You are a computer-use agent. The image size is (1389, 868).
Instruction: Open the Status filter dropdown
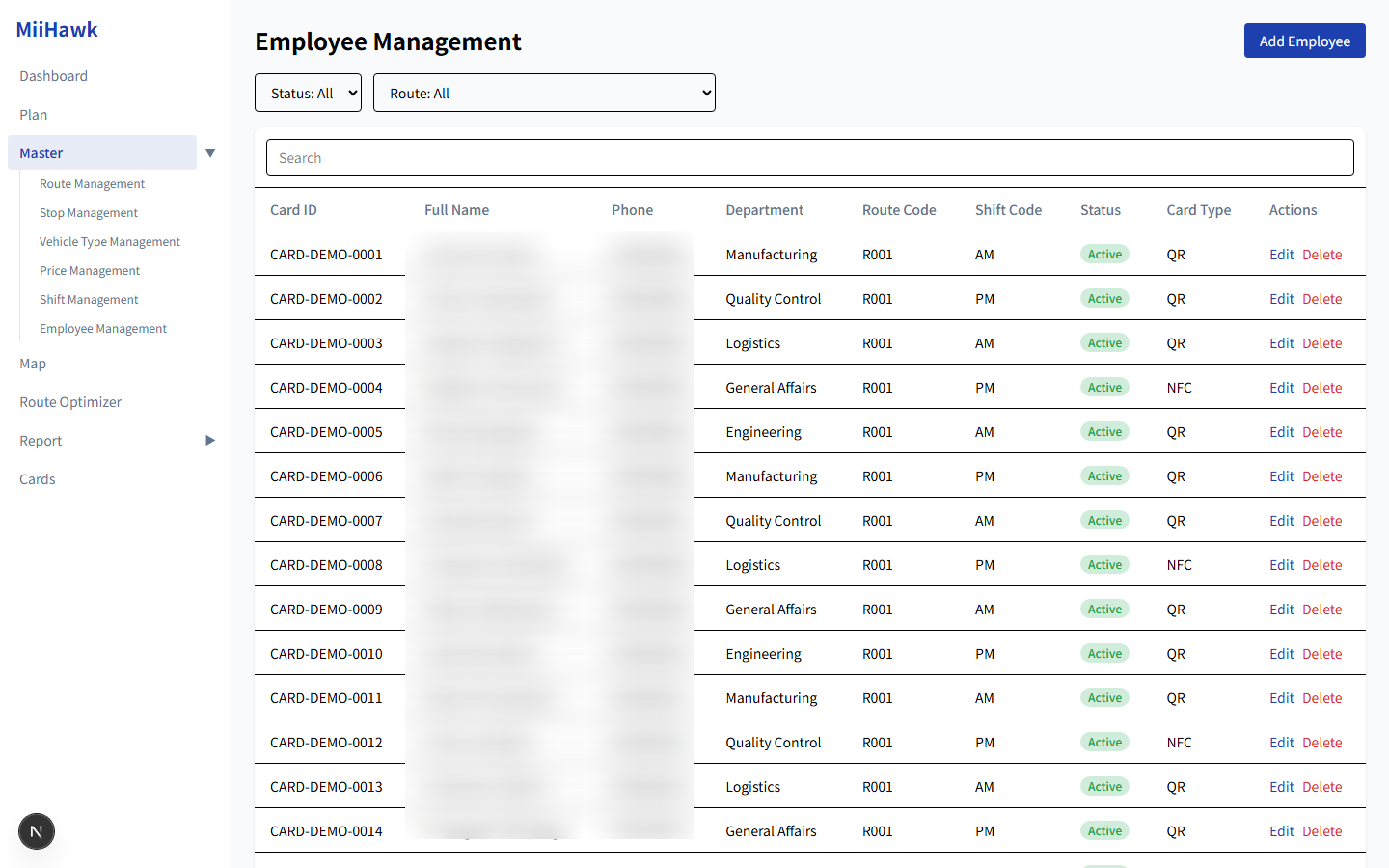[308, 94]
